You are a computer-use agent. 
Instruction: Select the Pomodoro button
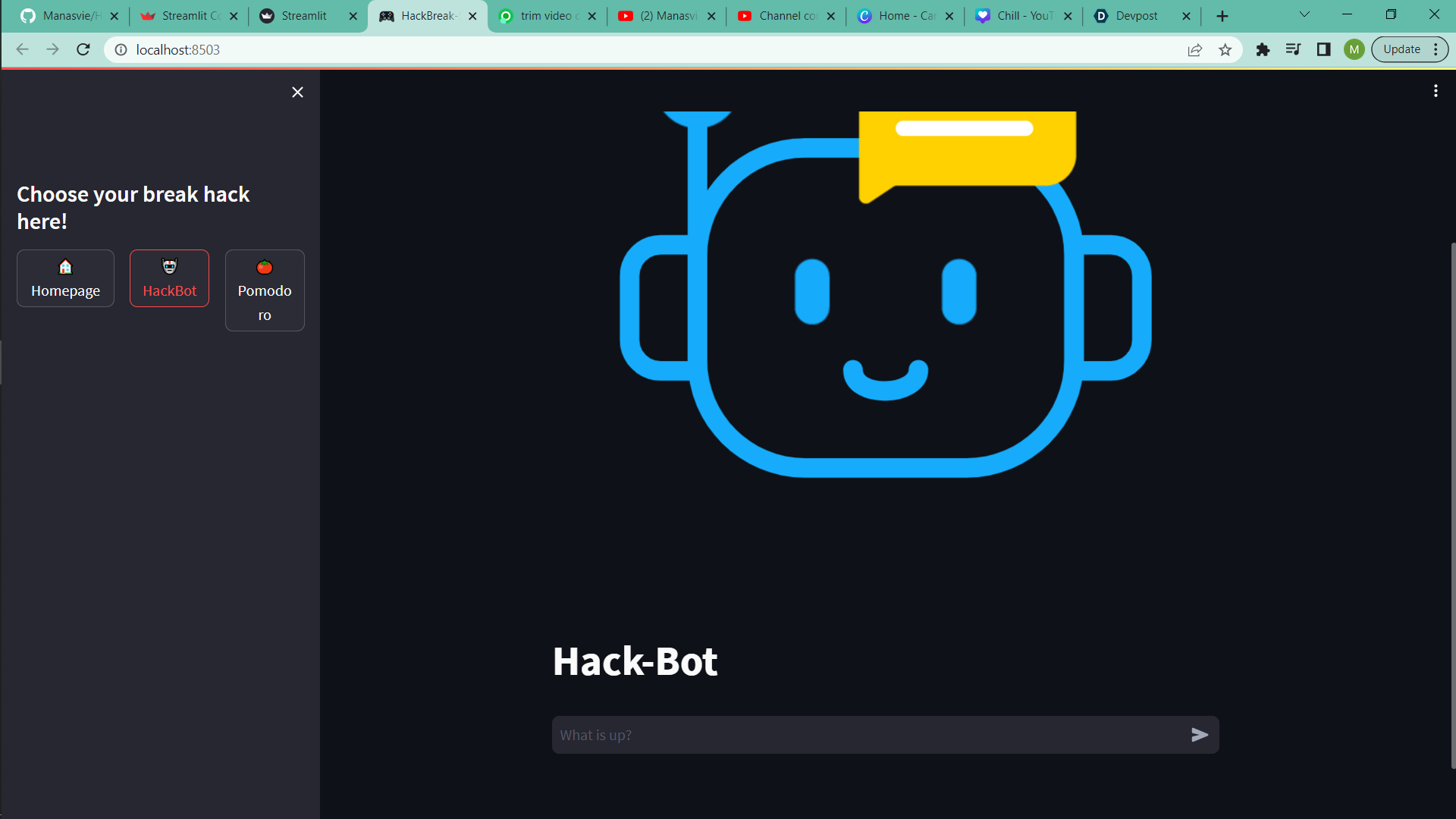(x=265, y=290)
